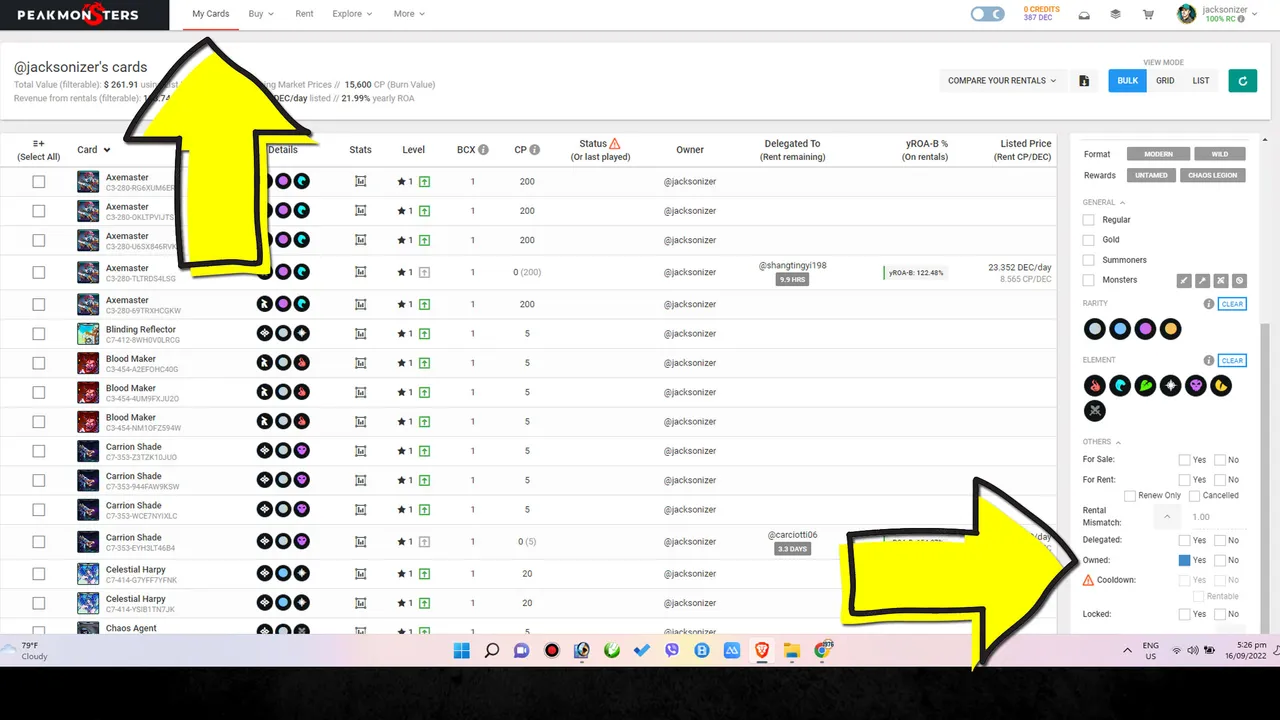This screenshot has width=1280, height=720.
Task: Level up the Blinding Reflector card
Action: (x=425, y=334)
